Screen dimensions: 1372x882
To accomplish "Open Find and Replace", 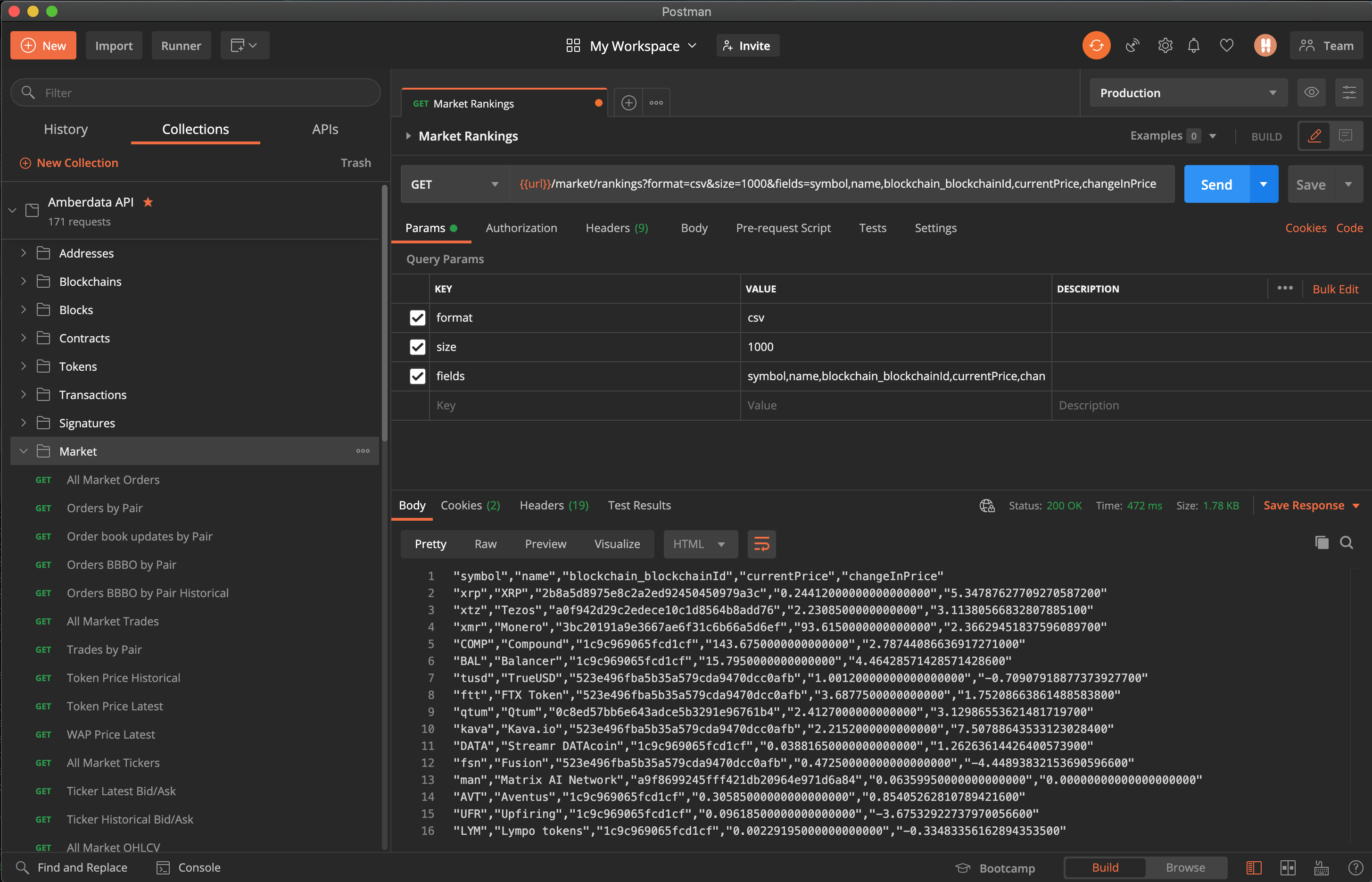I will click(72, 868).
